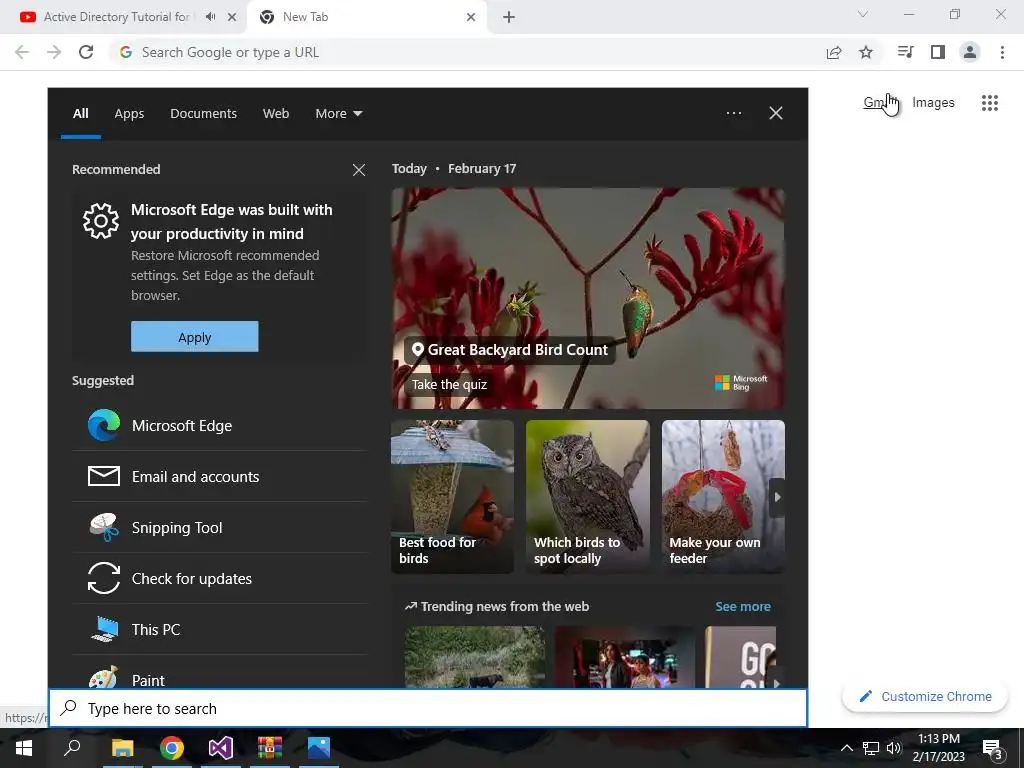
Task: Click the Apply button
Action: (x=195, y=336)
